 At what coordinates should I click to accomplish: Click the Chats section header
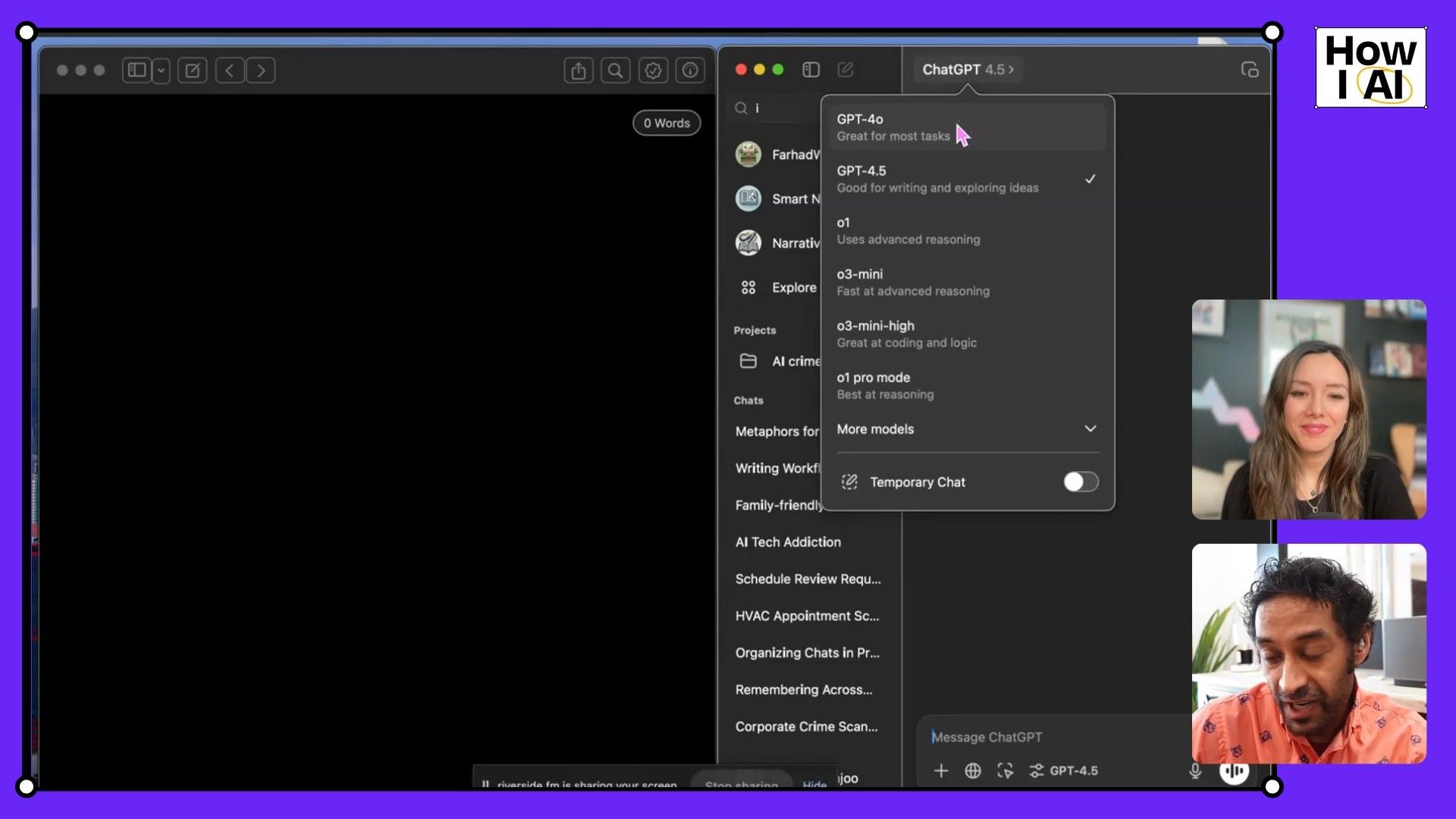click(748, 400)
